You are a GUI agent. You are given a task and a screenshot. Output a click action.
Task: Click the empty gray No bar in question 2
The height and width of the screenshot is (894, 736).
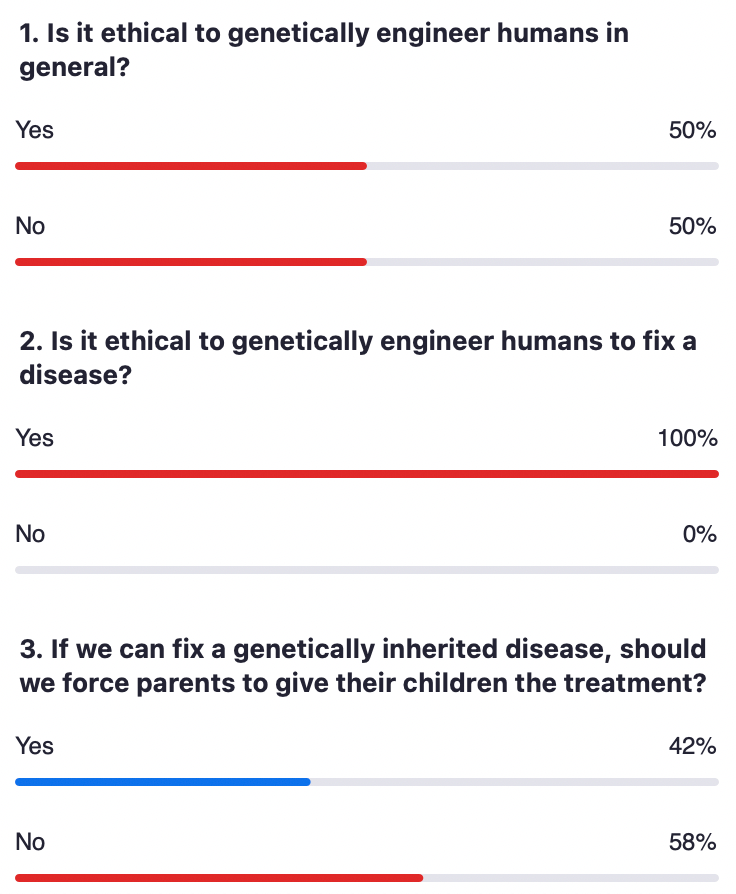click(366, 570)
